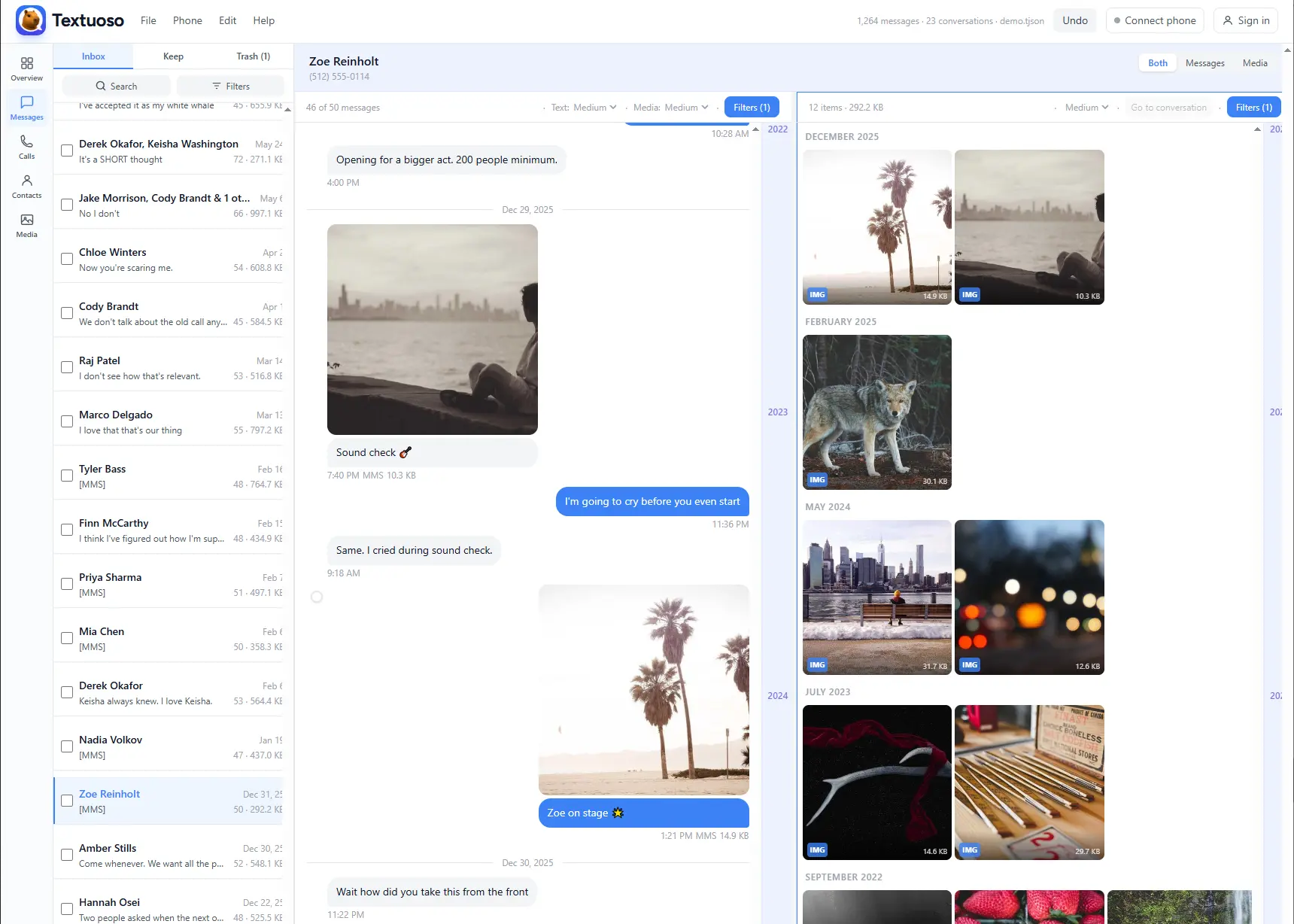The image size is (1294, 924).
Task: Select the radio circle beside palm tree message
Action: point(317,597)
